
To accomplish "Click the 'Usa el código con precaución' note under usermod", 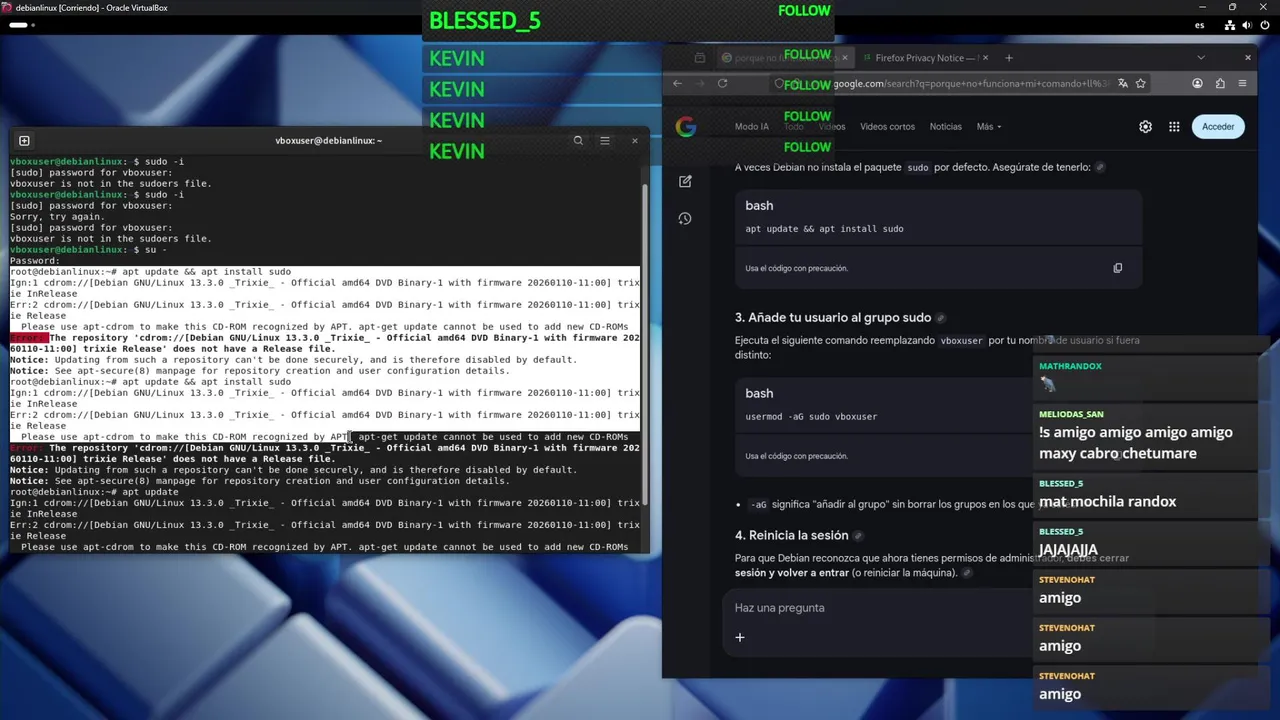I will point(796,456).
